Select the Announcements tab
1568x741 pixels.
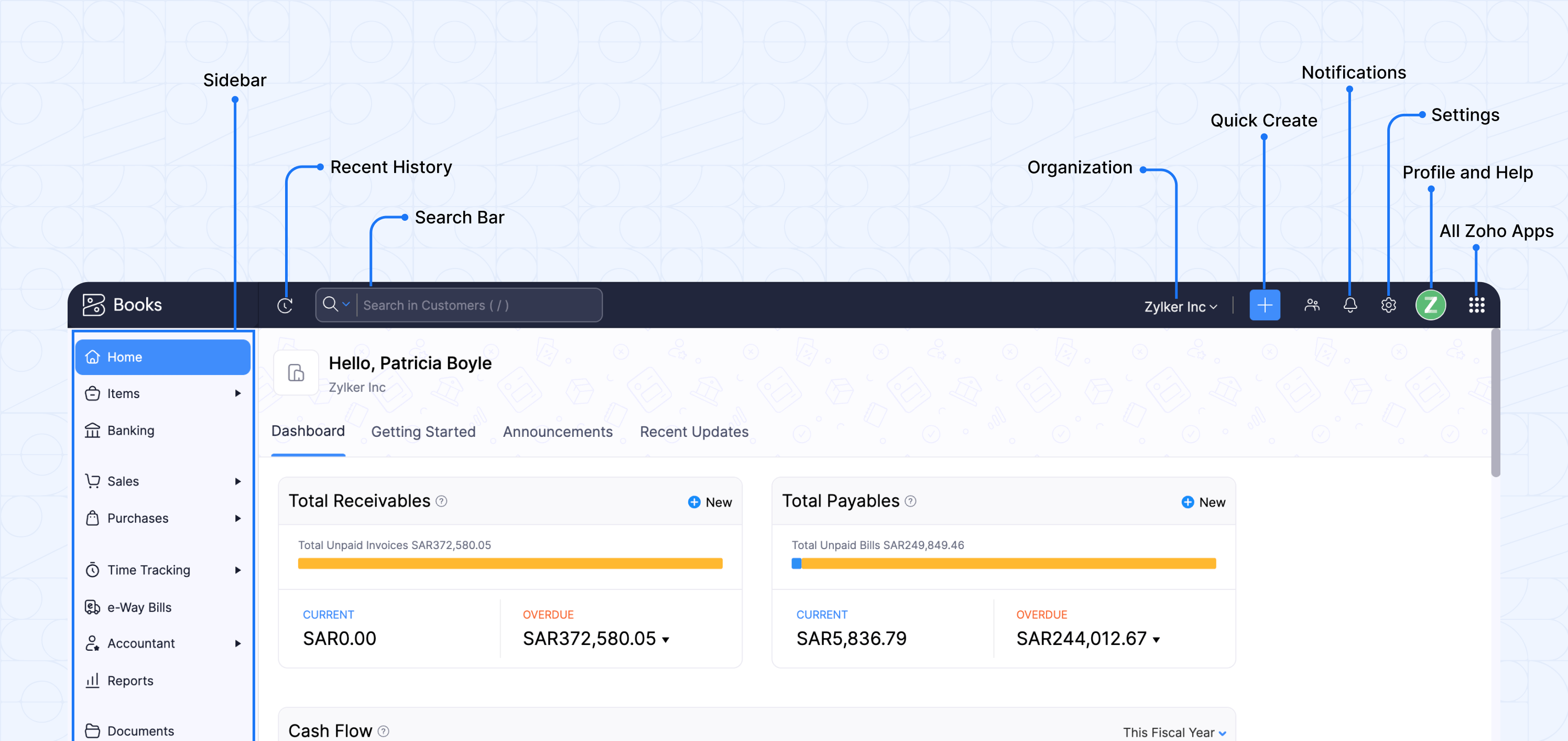558,431
